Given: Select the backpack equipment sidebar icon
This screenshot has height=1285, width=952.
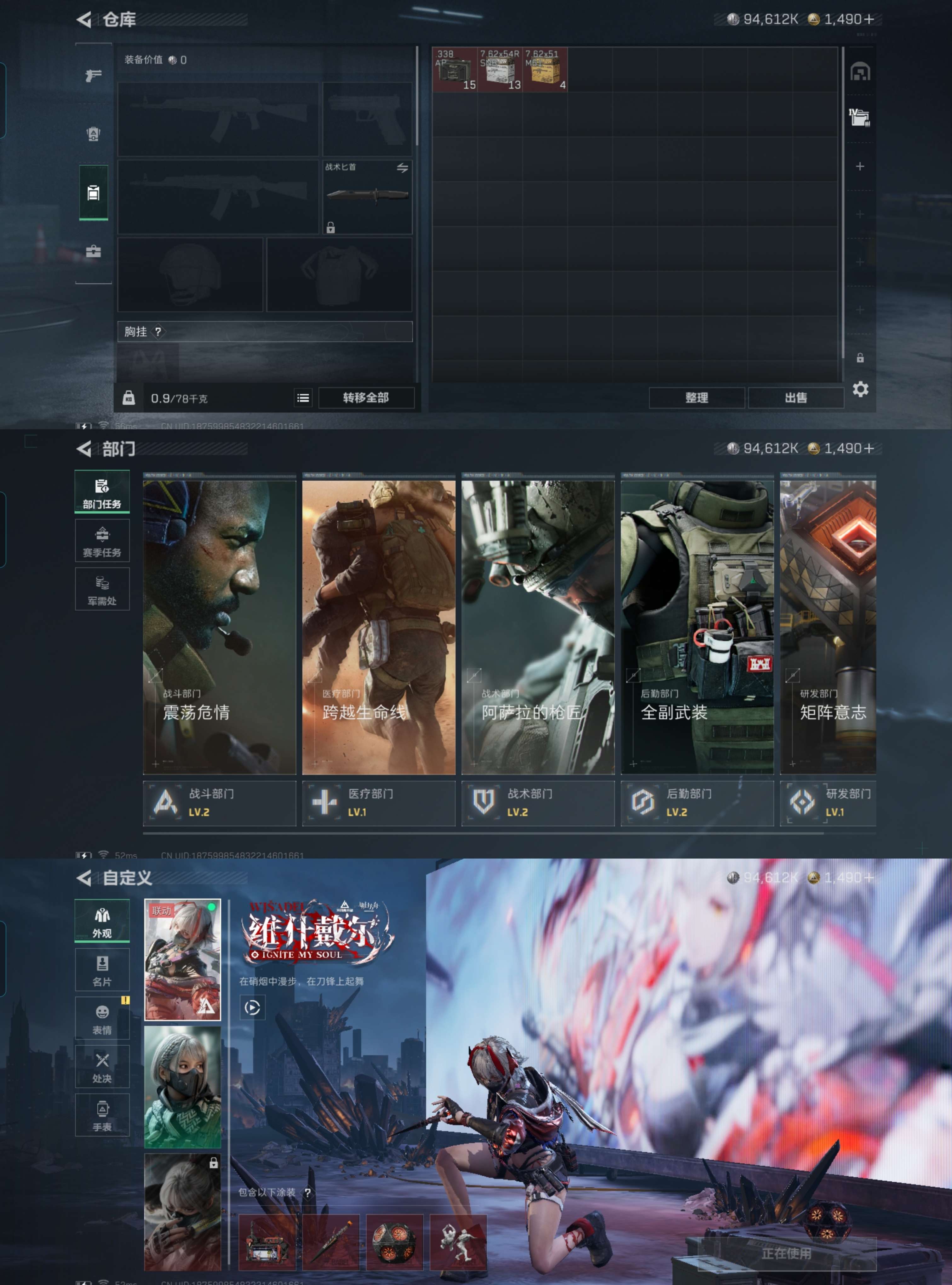Looking at the screenshot, I should coord(93,134).
